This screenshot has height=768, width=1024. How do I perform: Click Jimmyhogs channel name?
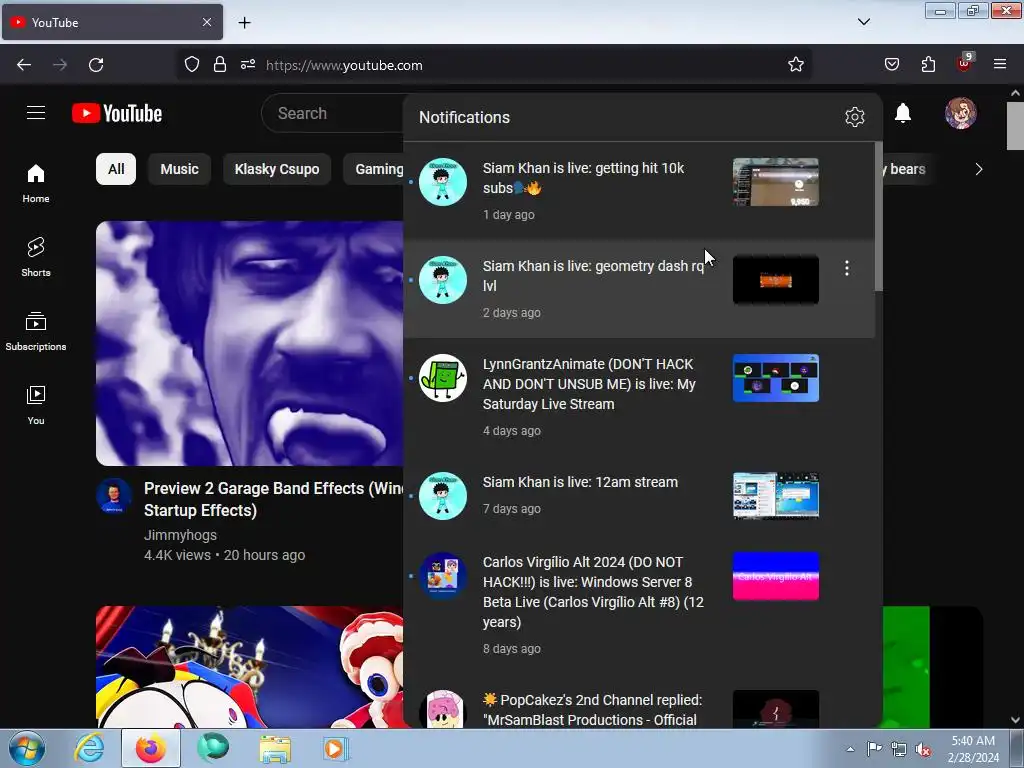[180, 535]
